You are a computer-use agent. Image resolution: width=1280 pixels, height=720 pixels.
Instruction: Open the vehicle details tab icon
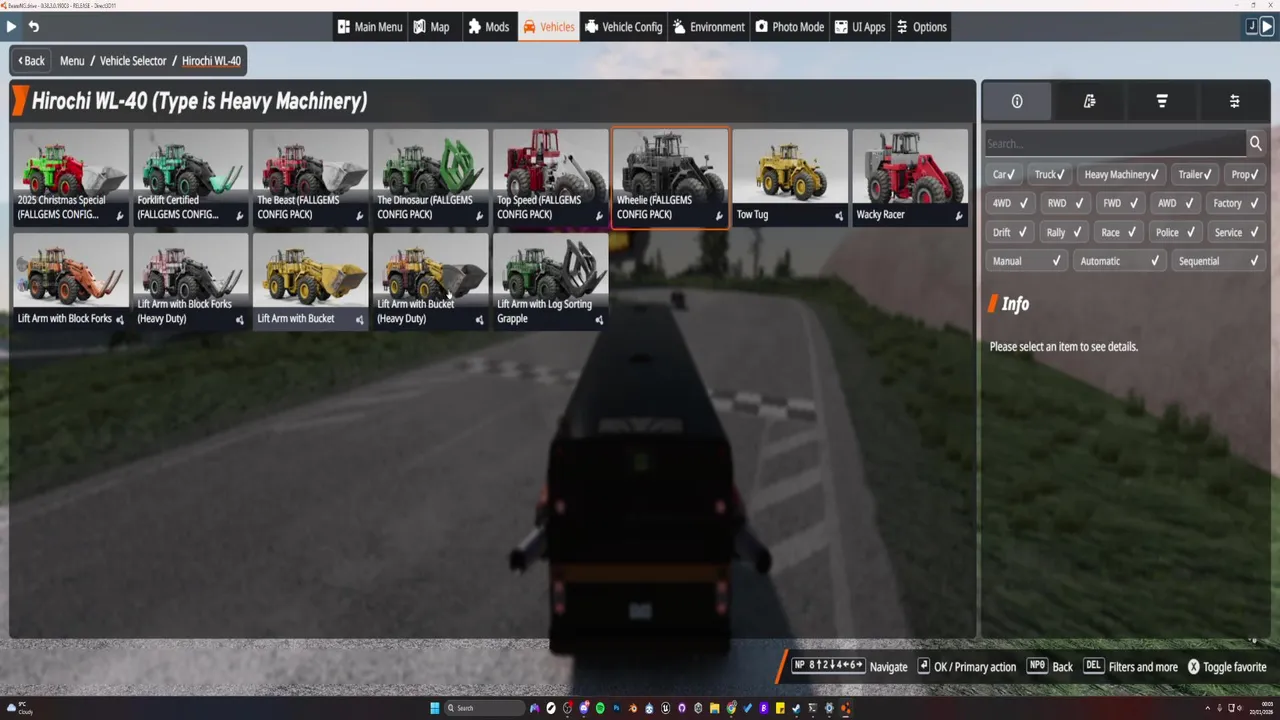coord(1089,101)
